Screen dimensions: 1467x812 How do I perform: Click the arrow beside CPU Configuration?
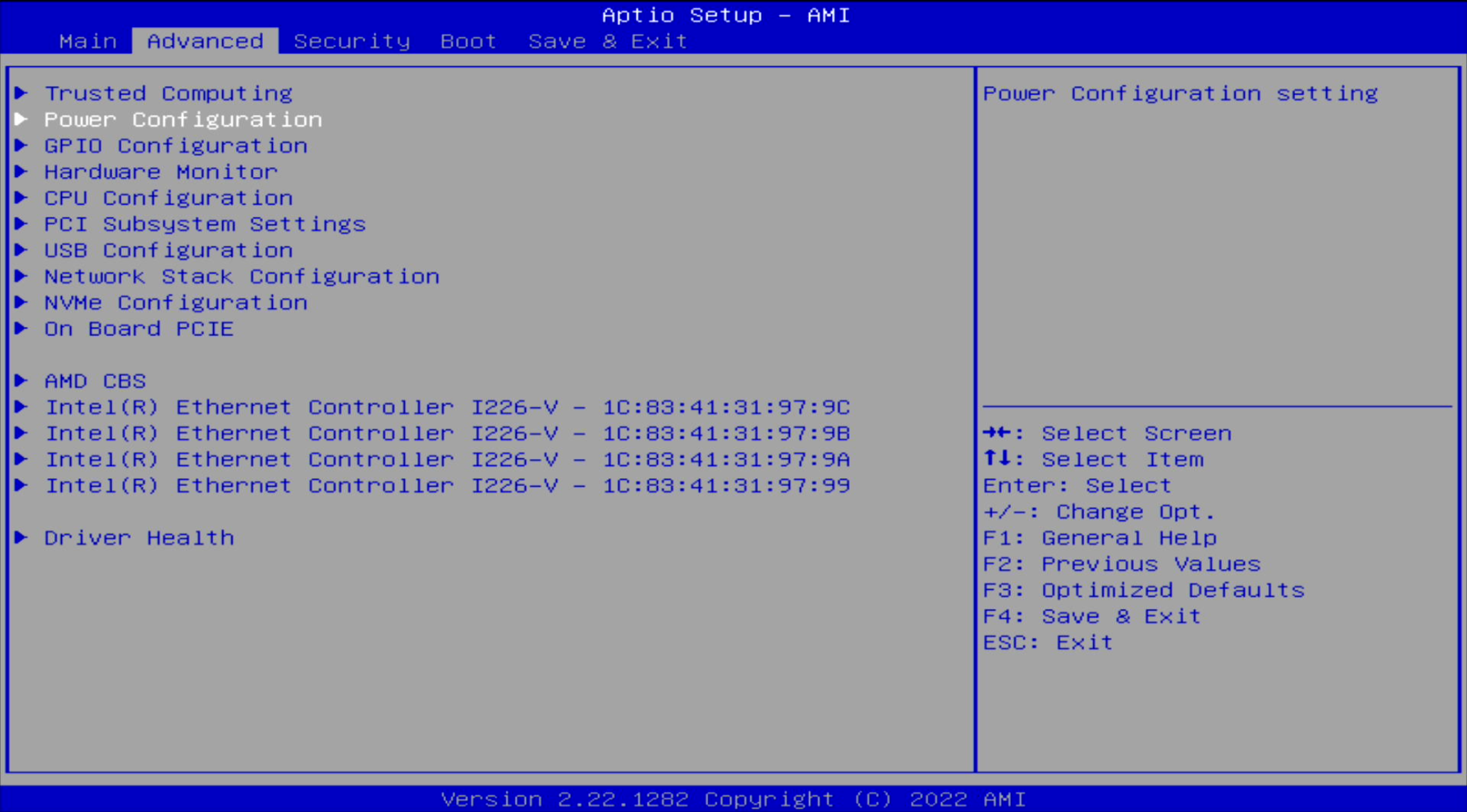click(x=21, y=197)
